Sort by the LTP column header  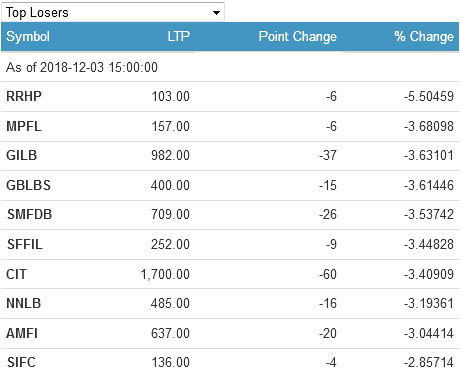(x=178, y=36)
